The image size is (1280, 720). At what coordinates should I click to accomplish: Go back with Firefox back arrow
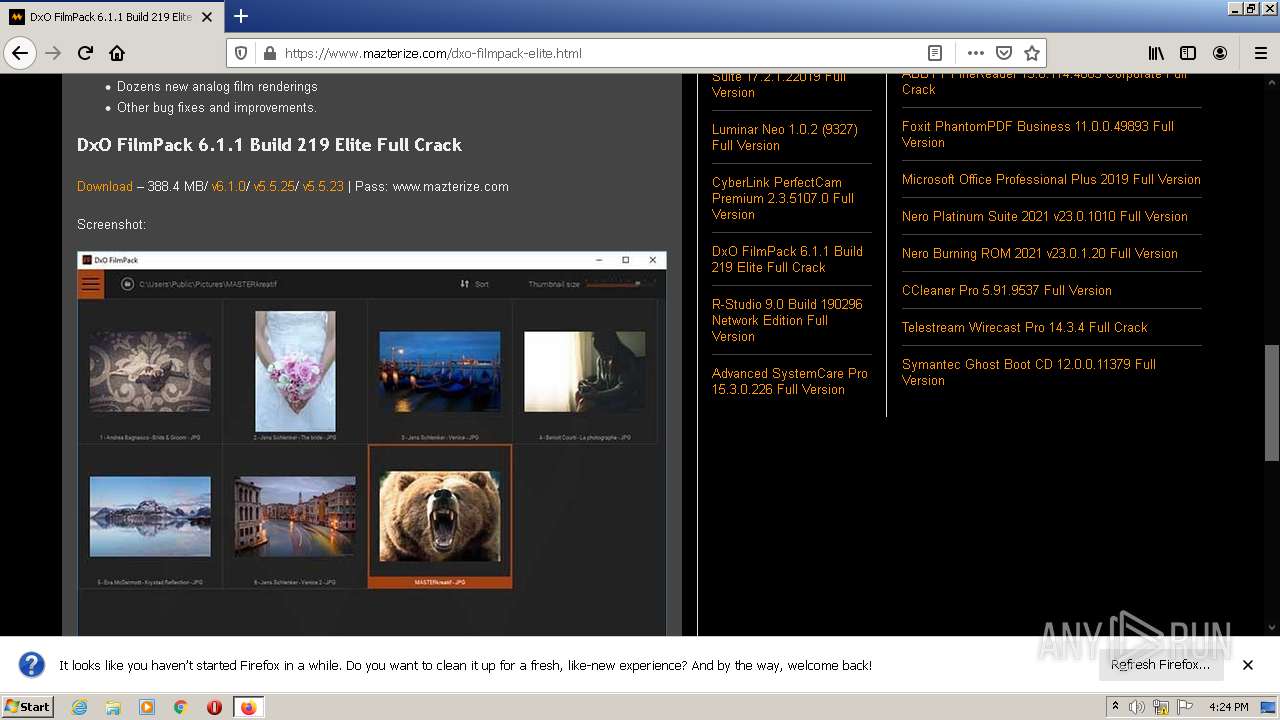point(20,53)
